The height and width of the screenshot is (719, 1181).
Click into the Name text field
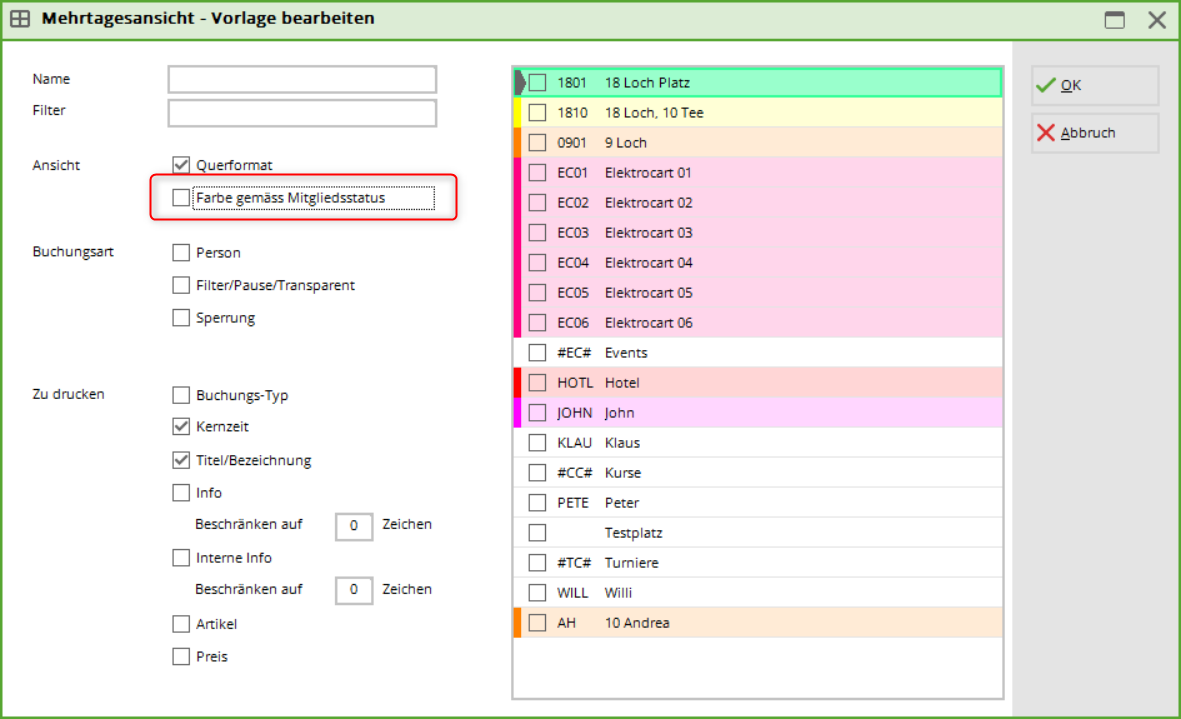point(302,79)
